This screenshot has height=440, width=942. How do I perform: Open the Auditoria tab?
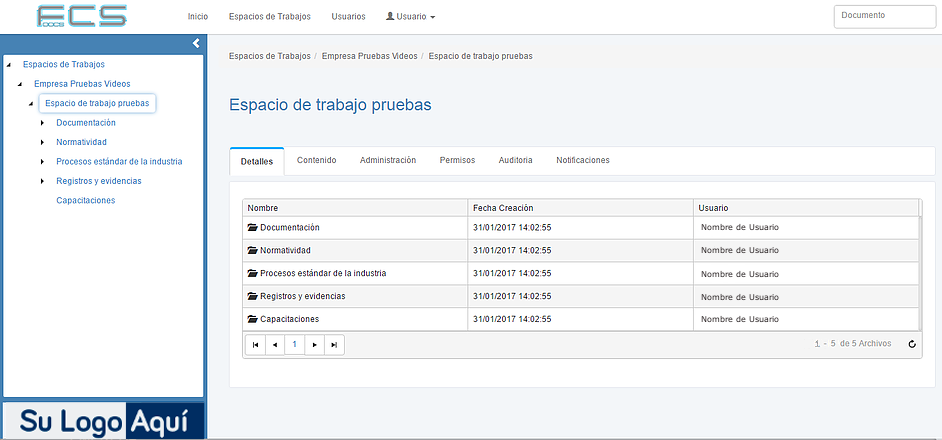(x=515, y=160)
